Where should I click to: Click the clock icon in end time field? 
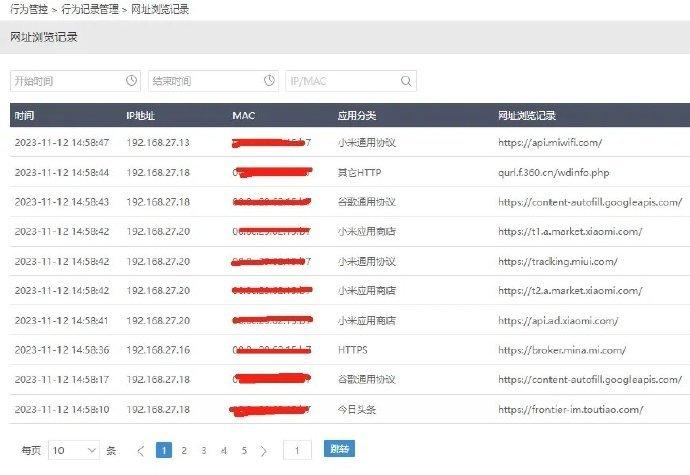click(269, 81)
